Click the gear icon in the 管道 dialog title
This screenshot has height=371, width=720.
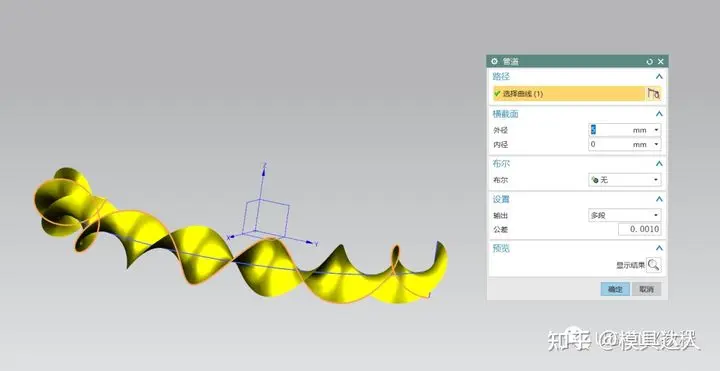(x=494, y=61)
